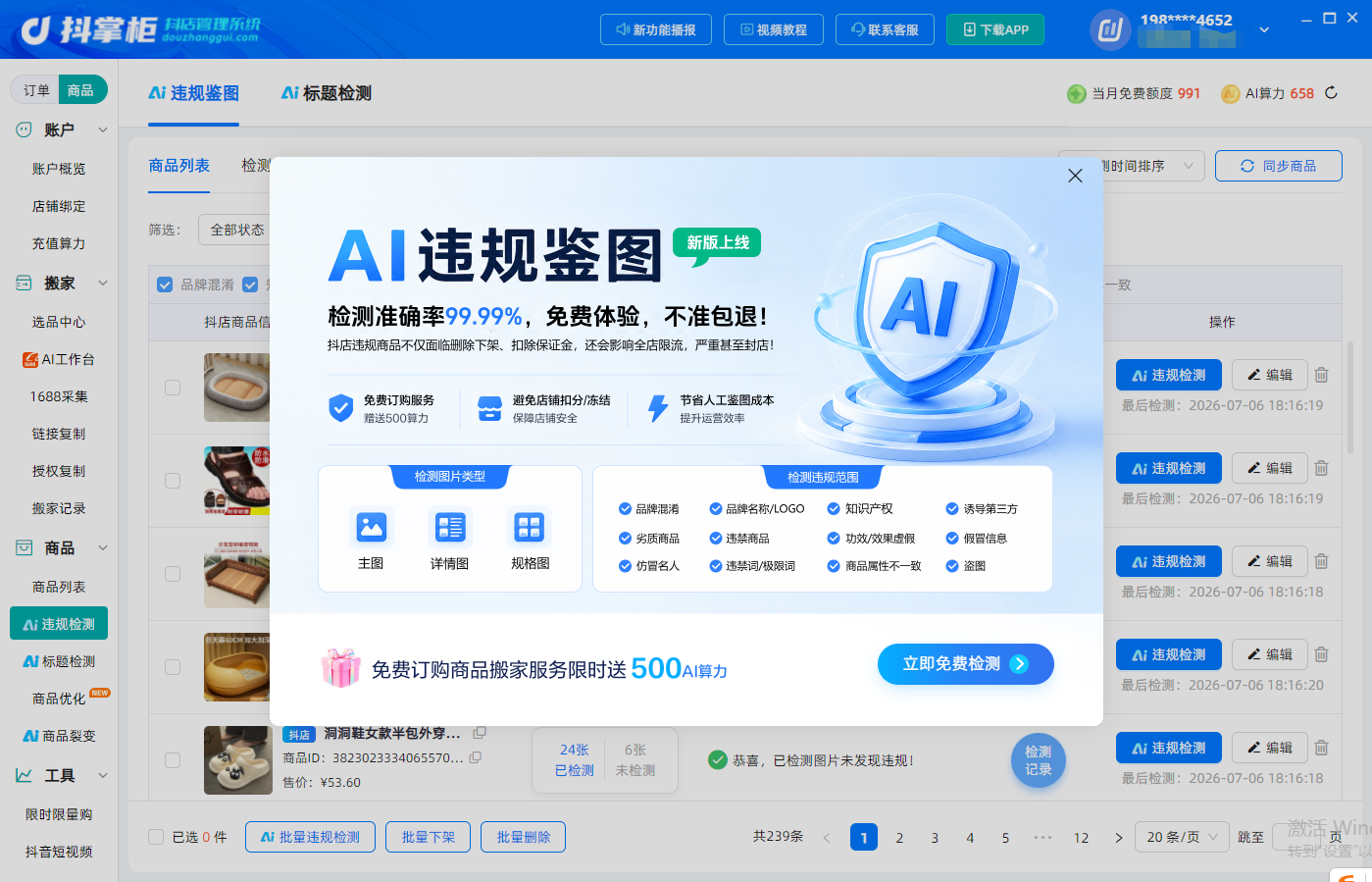This screenshot has height=882, width=1372.
Task: Uncheck the 品牌混淆 filter checkbox
Action: tap(165, 285)
